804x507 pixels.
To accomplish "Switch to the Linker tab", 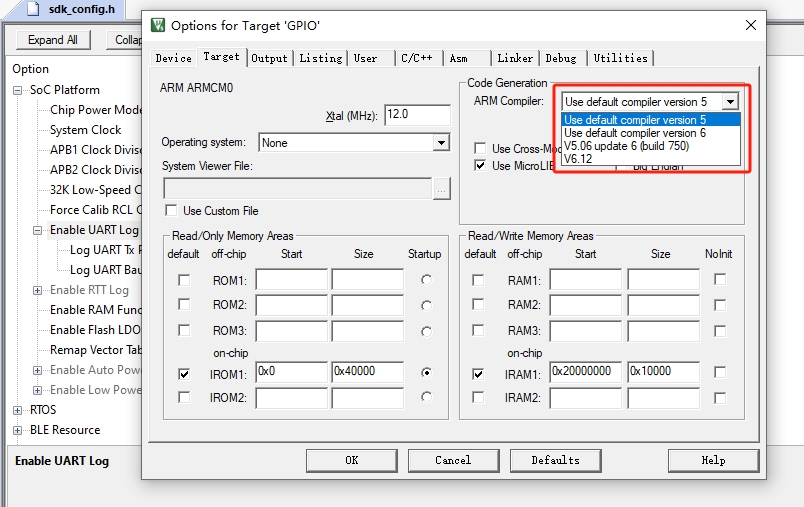I will pyautogui.click(x=515, y=58).
